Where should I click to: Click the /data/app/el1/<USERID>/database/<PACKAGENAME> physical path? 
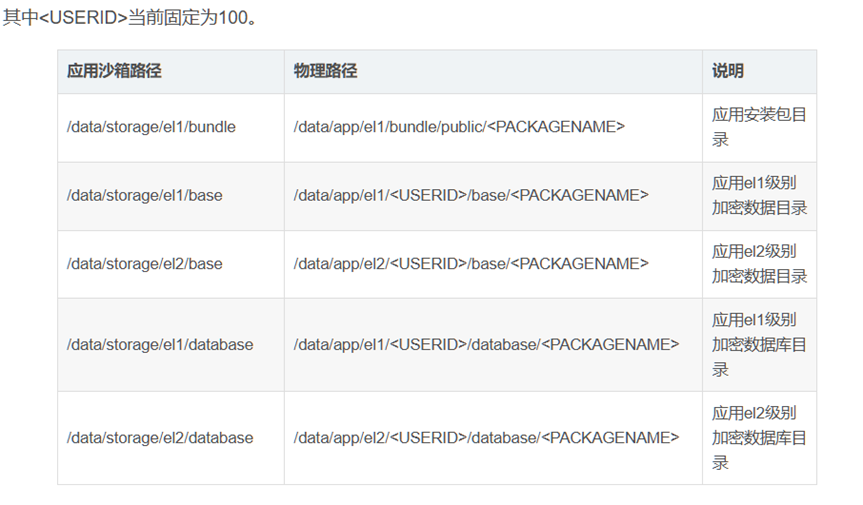(487, 345)
